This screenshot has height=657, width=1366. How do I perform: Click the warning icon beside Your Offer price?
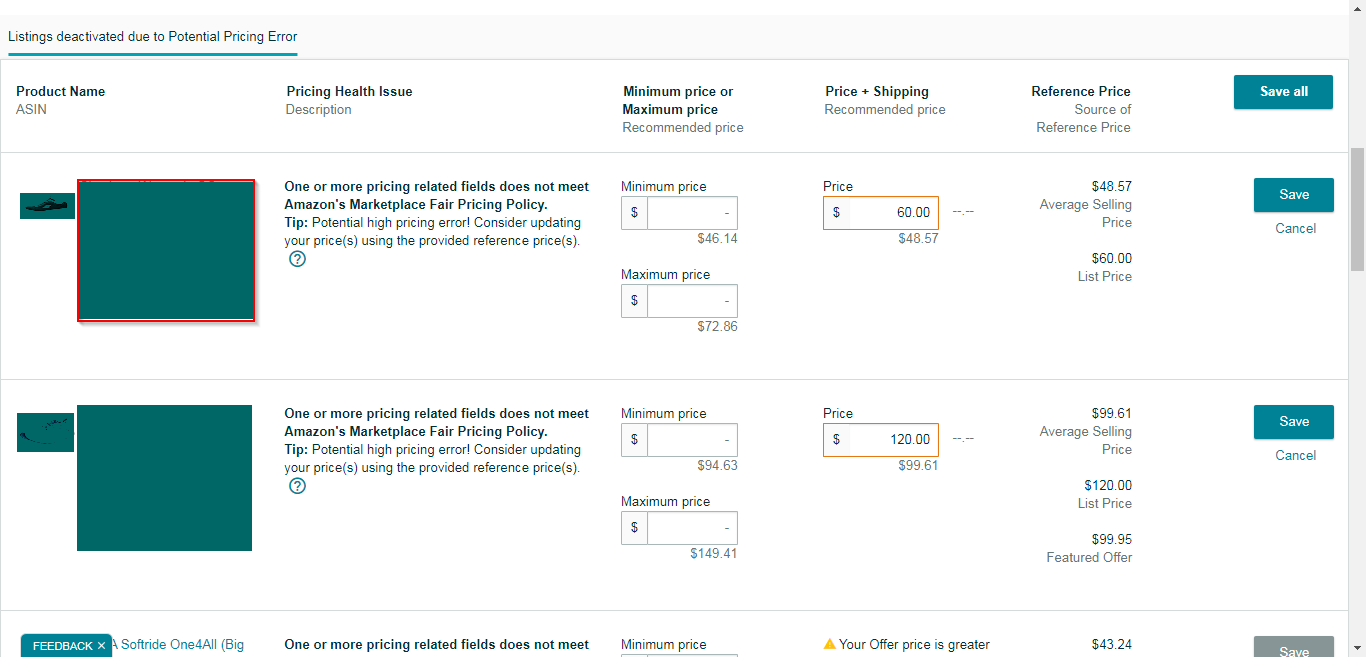pos(829,644)
